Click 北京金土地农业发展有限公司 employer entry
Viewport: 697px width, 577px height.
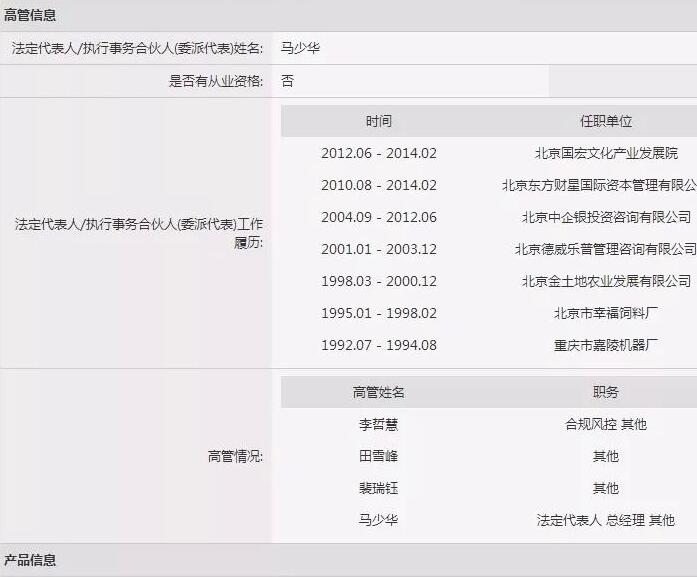tap(606, 281)
